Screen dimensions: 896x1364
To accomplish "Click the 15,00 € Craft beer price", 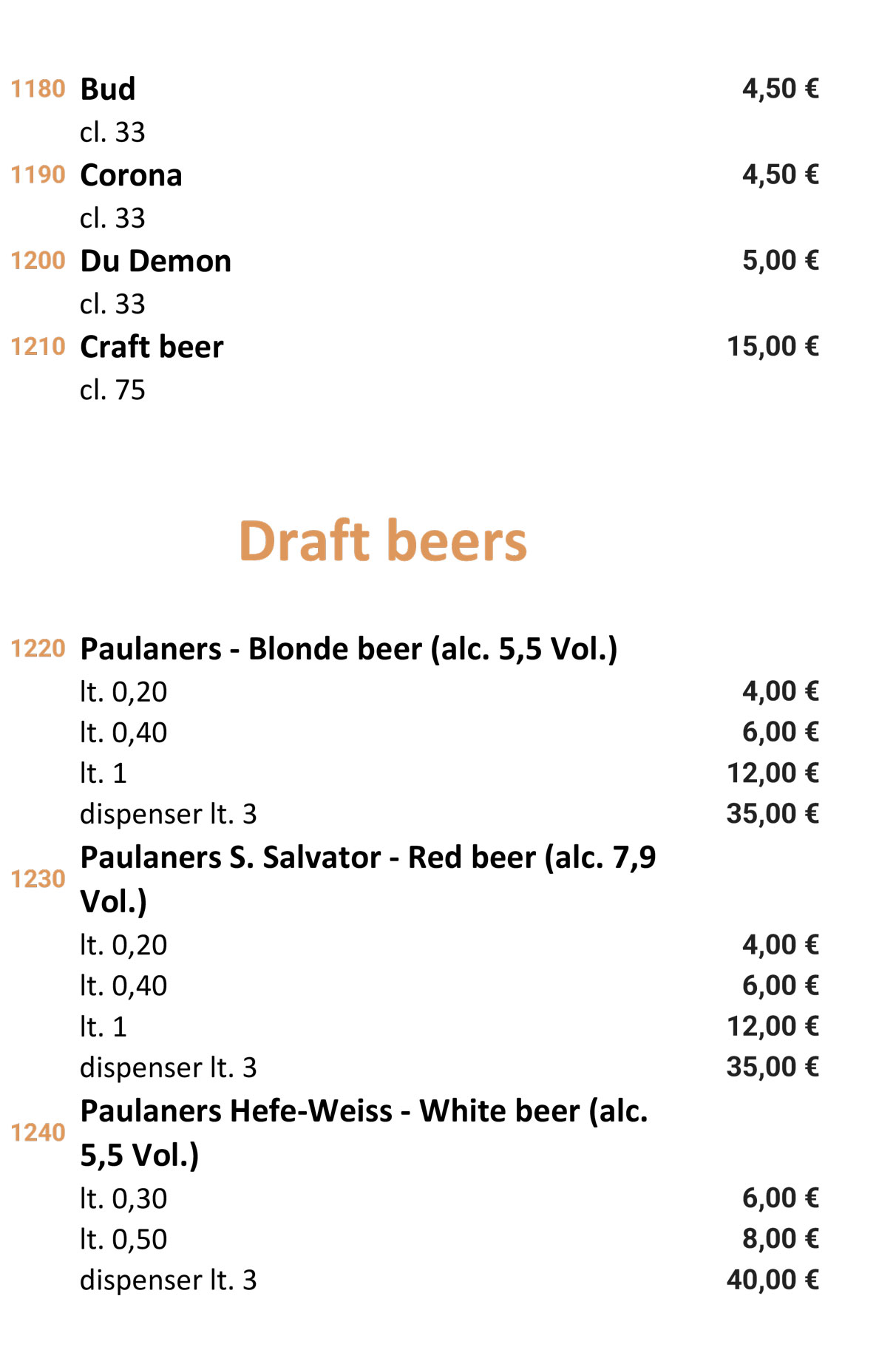I will click(x=773, y=346).
